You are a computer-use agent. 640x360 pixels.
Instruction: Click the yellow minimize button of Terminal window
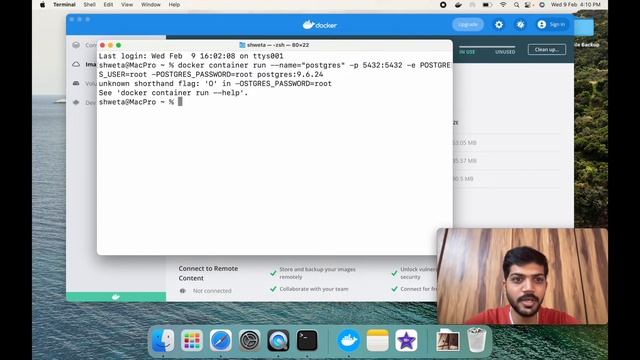[110, 45]
